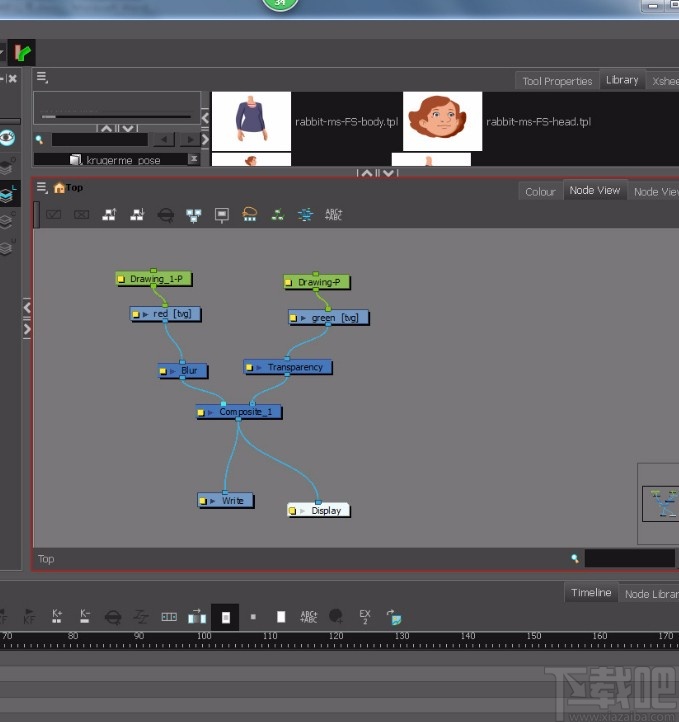Click the display monitor icon in Node View toolbar

[x=222, y=215]
